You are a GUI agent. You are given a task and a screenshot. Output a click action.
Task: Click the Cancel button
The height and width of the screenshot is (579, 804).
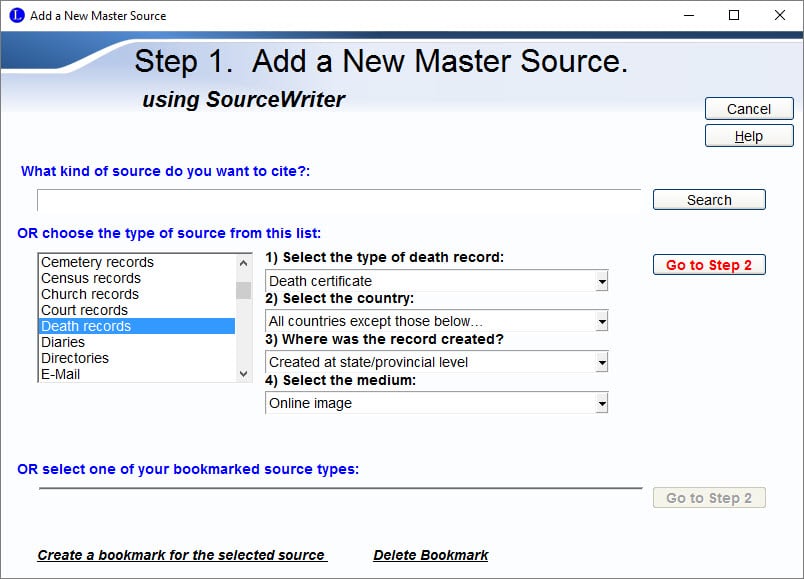[749, 109]
